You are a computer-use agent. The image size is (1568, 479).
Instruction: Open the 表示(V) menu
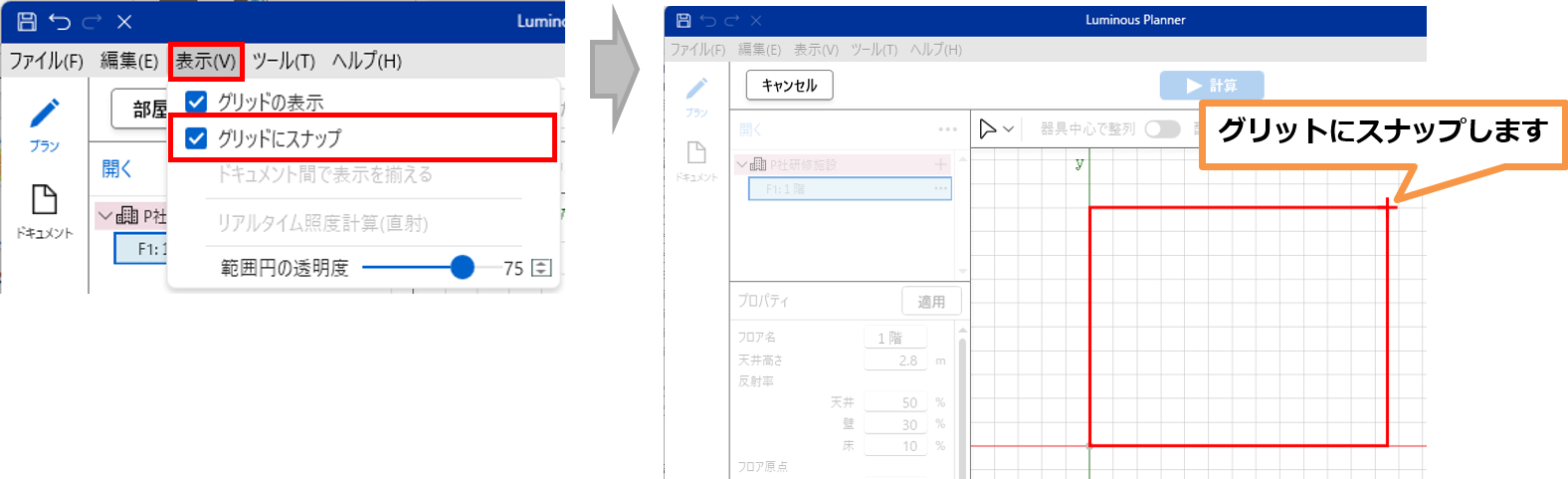(x=206, y=61)
